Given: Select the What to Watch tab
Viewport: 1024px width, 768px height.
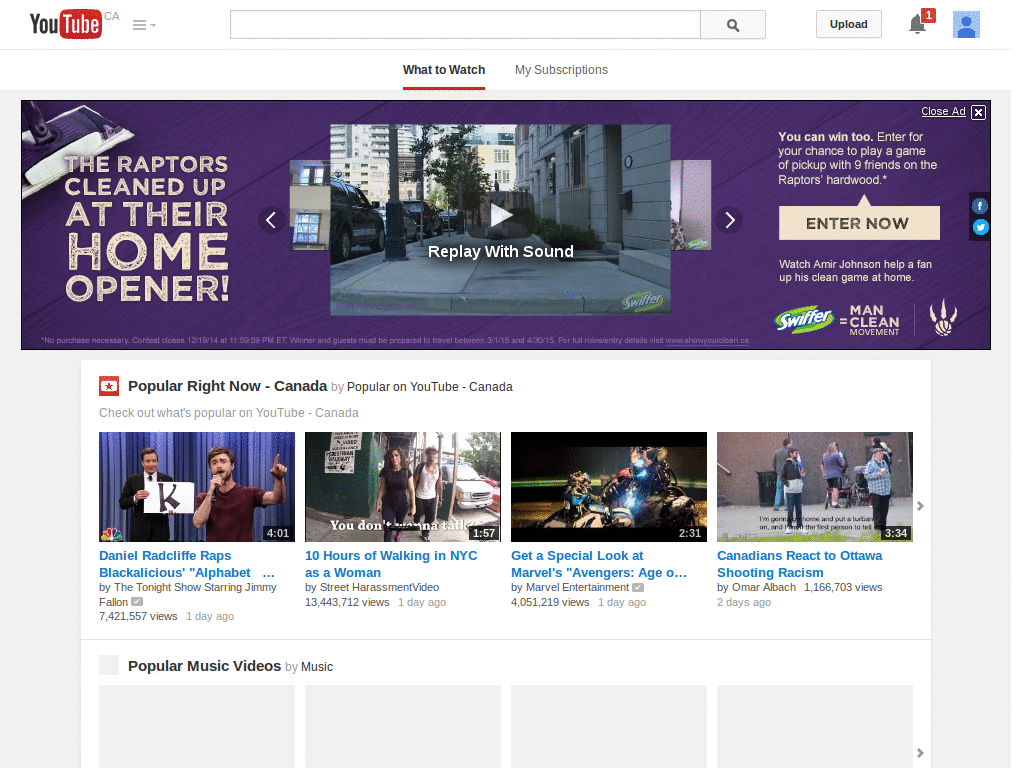Looking at the screenshot, I should click(x=444, y=70).
